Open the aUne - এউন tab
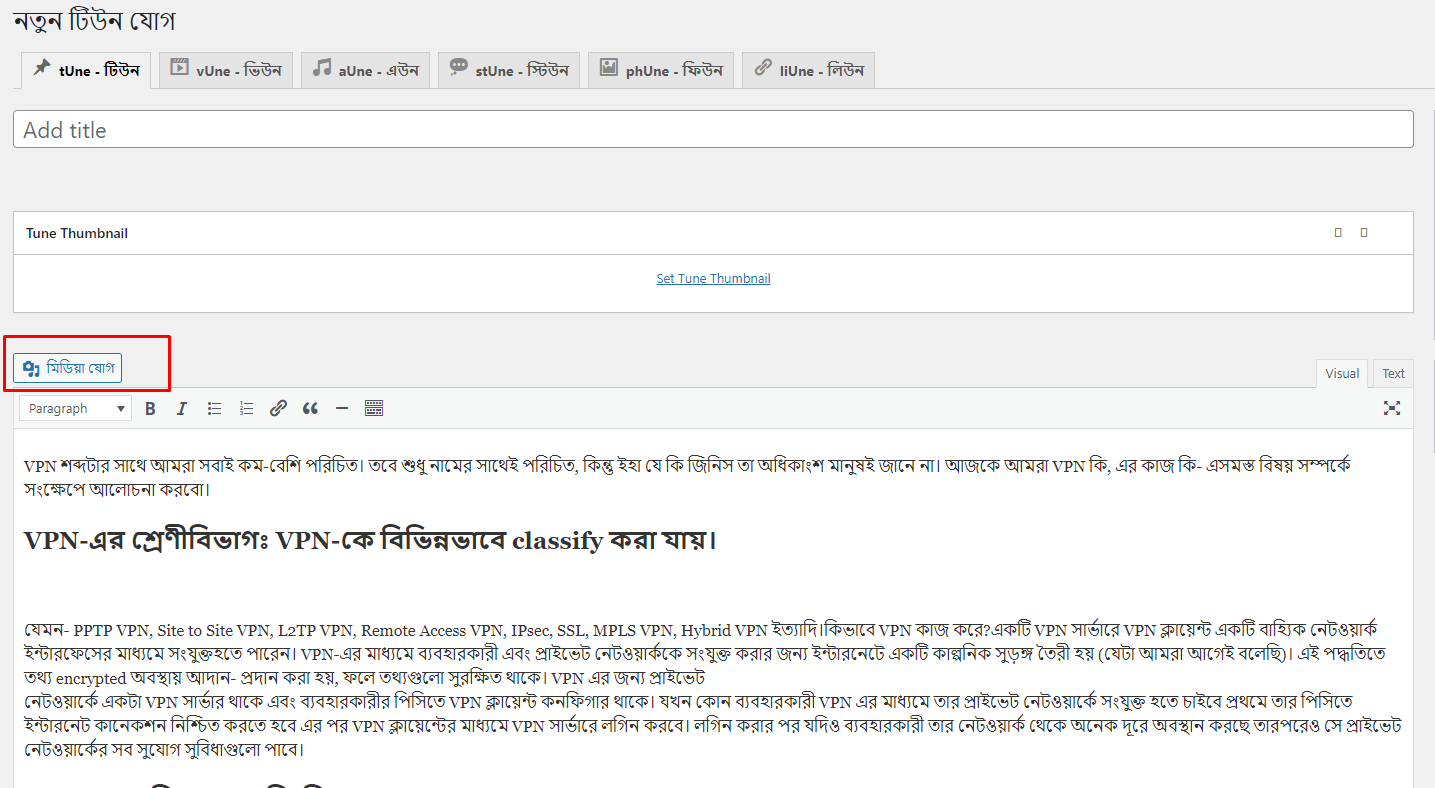Image resolution: width=1435 pixels, height=788 pixels. click(365, 69)
